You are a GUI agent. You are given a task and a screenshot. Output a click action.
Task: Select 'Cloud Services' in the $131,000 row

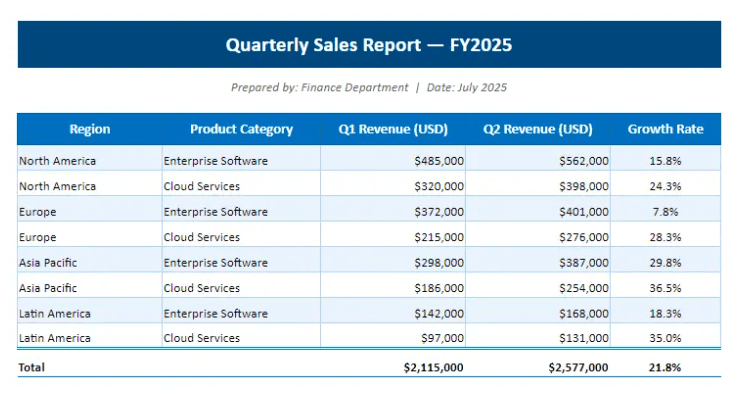coord(202,338)
